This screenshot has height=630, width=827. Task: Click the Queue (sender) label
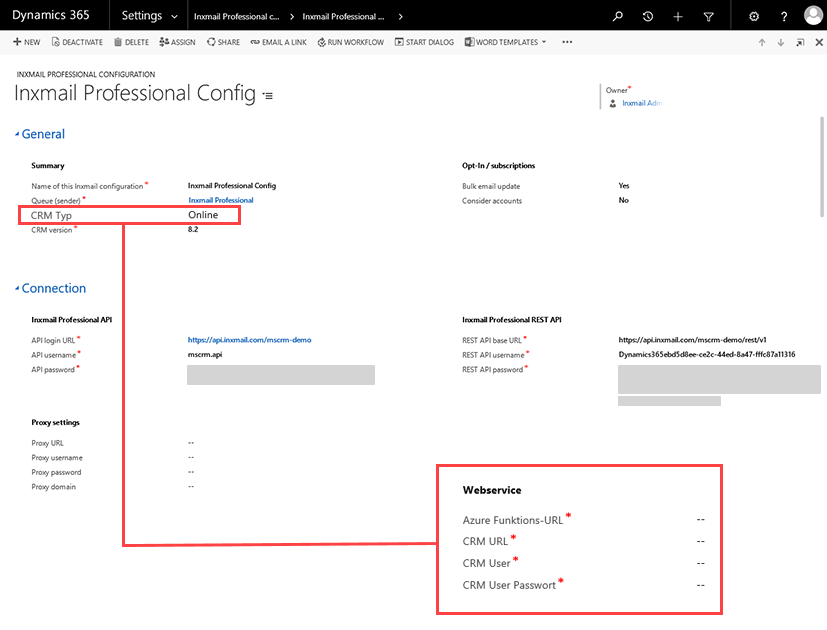[x=55, y=201]
